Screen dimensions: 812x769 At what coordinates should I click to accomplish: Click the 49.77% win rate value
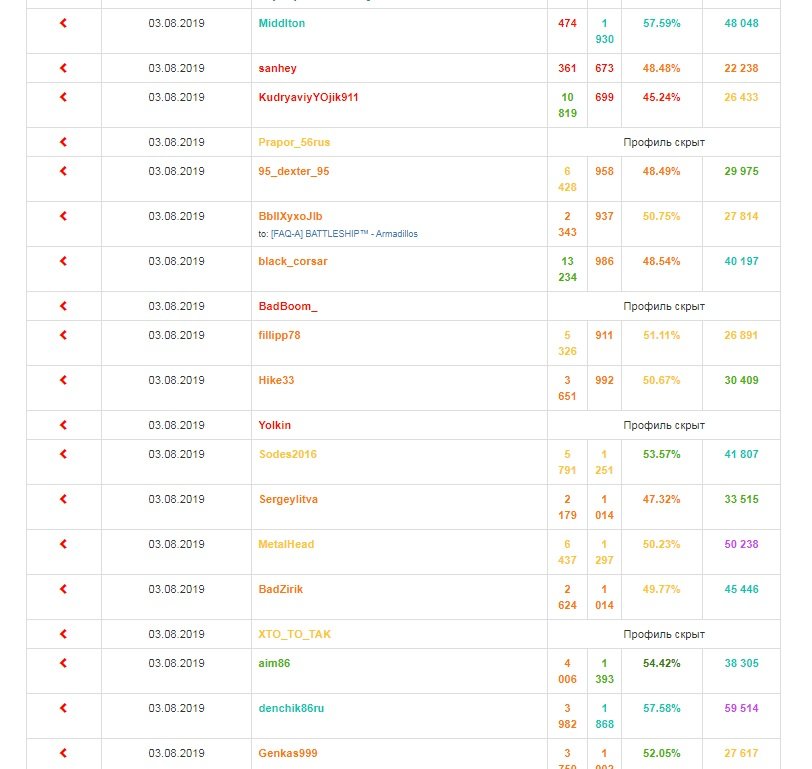tap(662, 589)
